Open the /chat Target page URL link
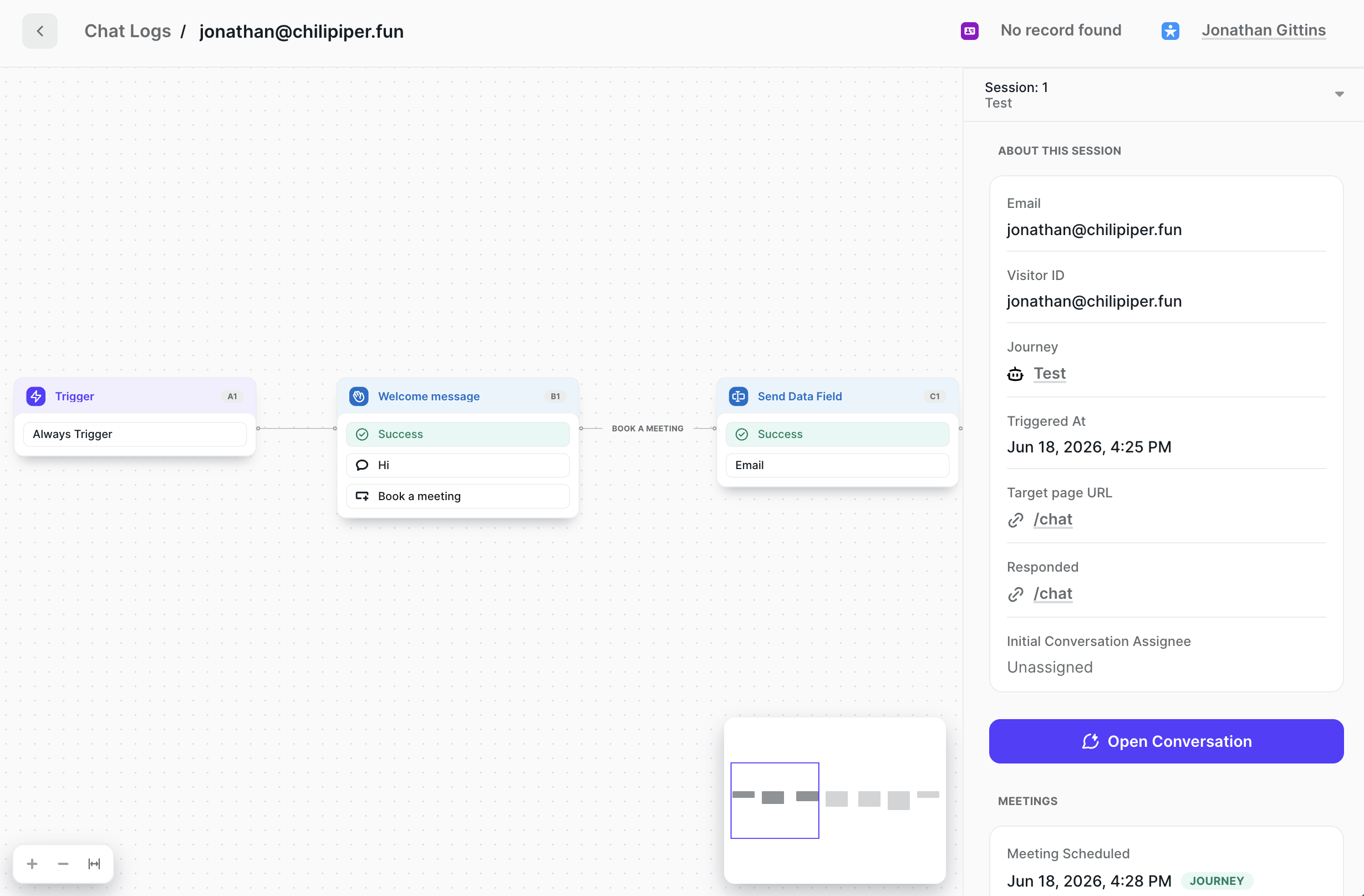 1053,519
